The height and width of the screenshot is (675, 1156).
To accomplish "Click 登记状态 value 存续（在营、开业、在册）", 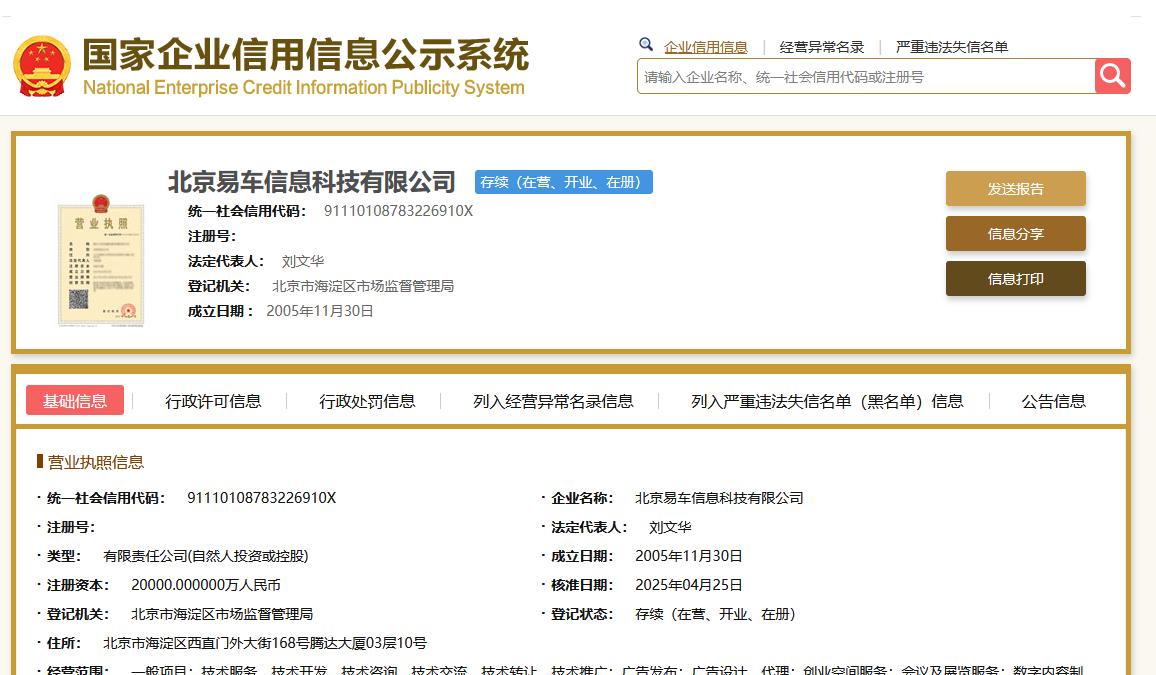I will (715, 614).
